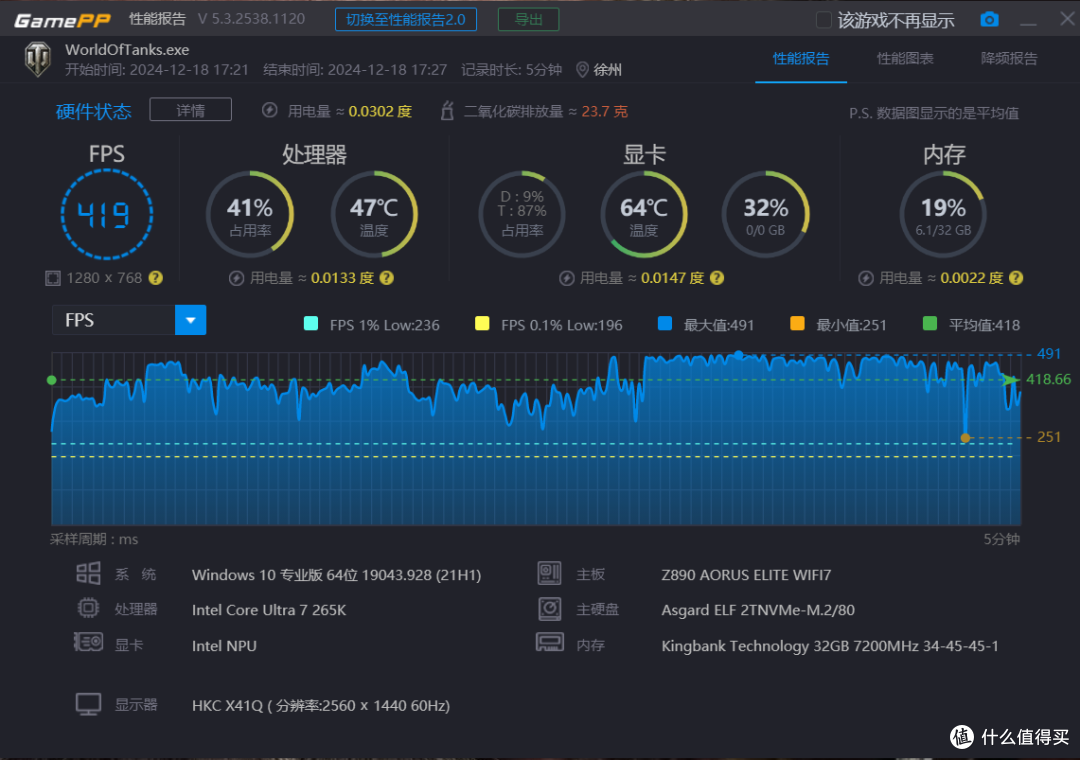Click the power icon under the GPU gauges
The width and height of the screenshot is (1080, 760).
click(x=566, y=278)
